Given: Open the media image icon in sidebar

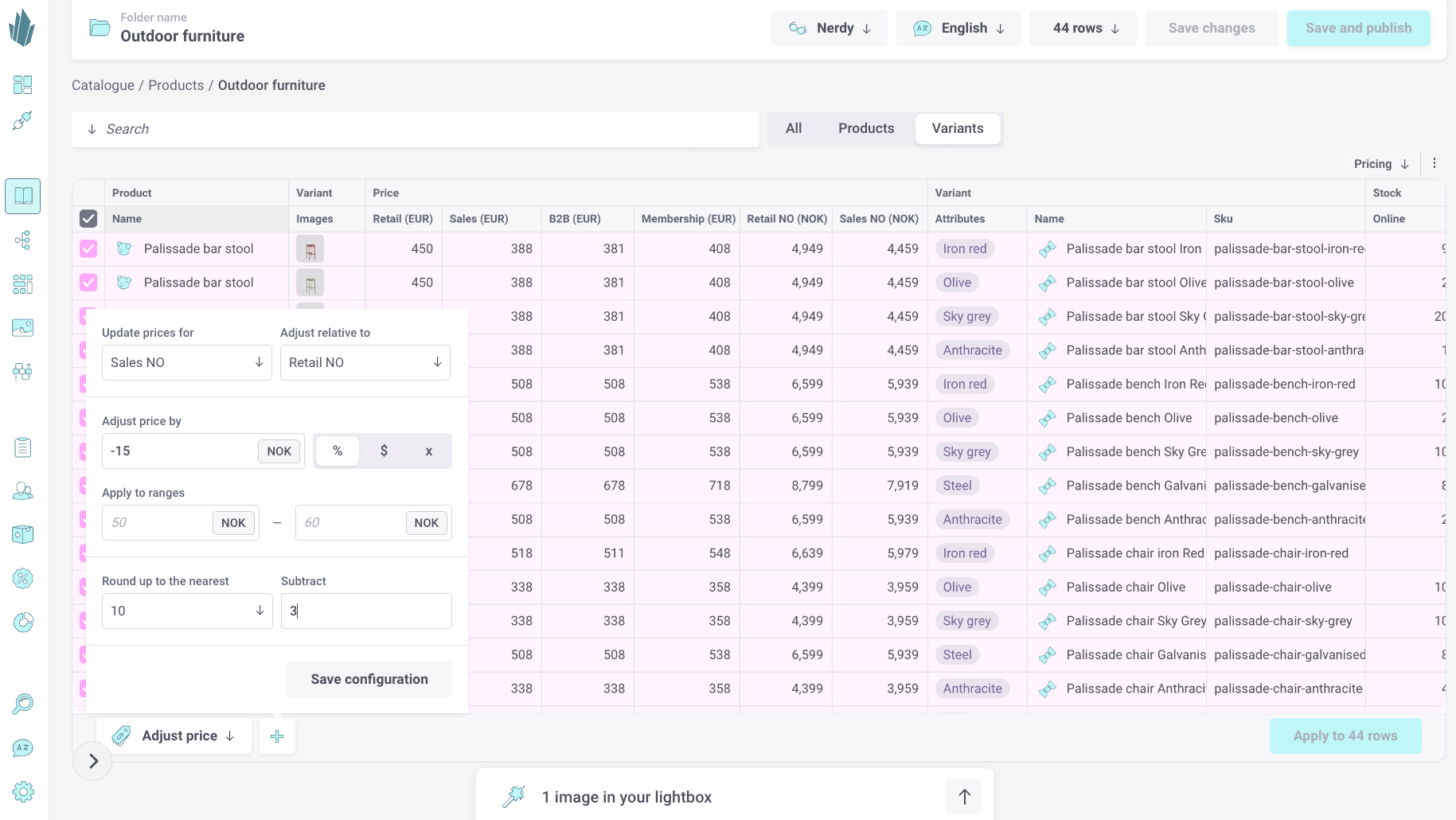Looking at the screenshot, I should [23, 327].
